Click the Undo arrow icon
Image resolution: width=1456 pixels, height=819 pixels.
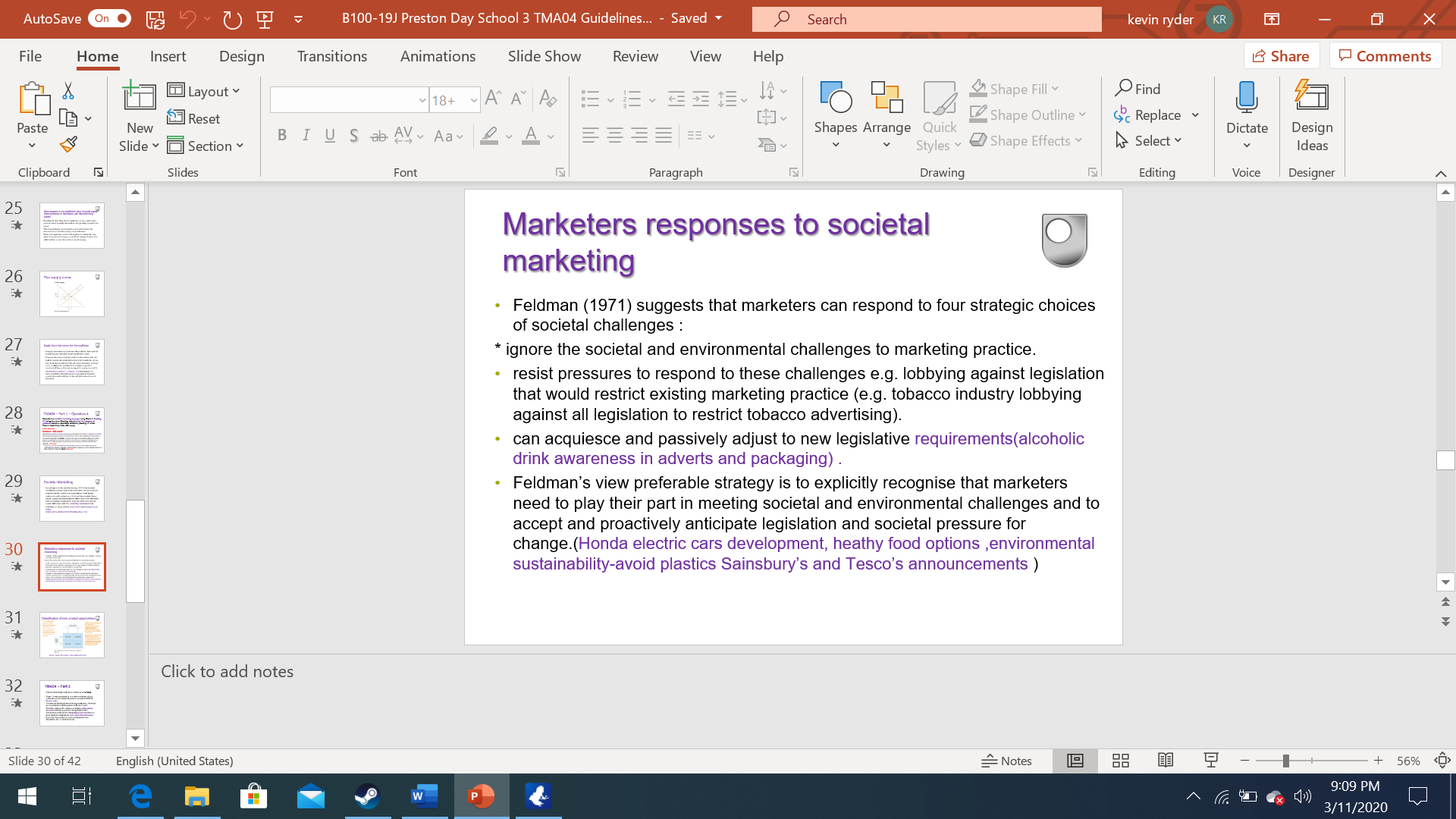click(x=187, y=19)
